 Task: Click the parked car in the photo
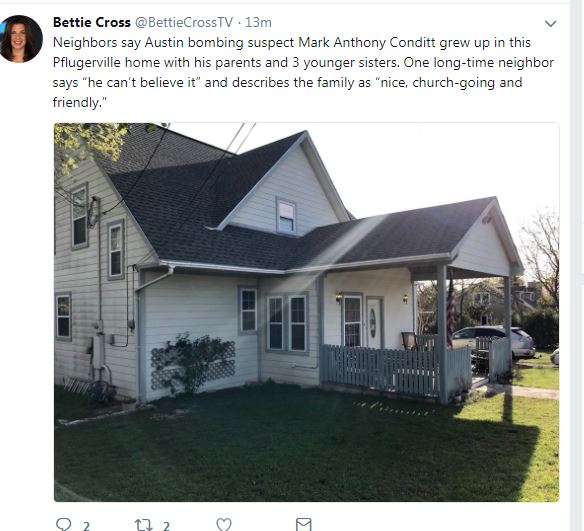(x=493, y=342)
